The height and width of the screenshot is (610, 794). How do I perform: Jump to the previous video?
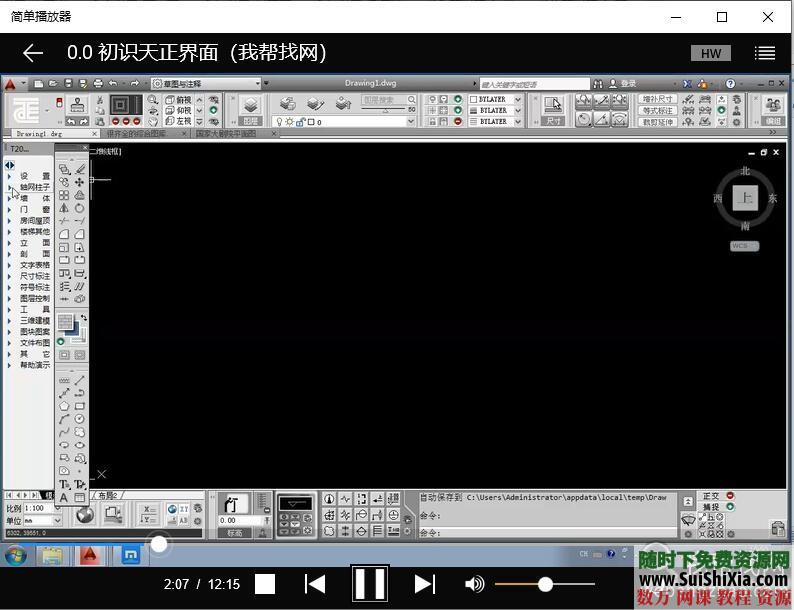[315, 584]
